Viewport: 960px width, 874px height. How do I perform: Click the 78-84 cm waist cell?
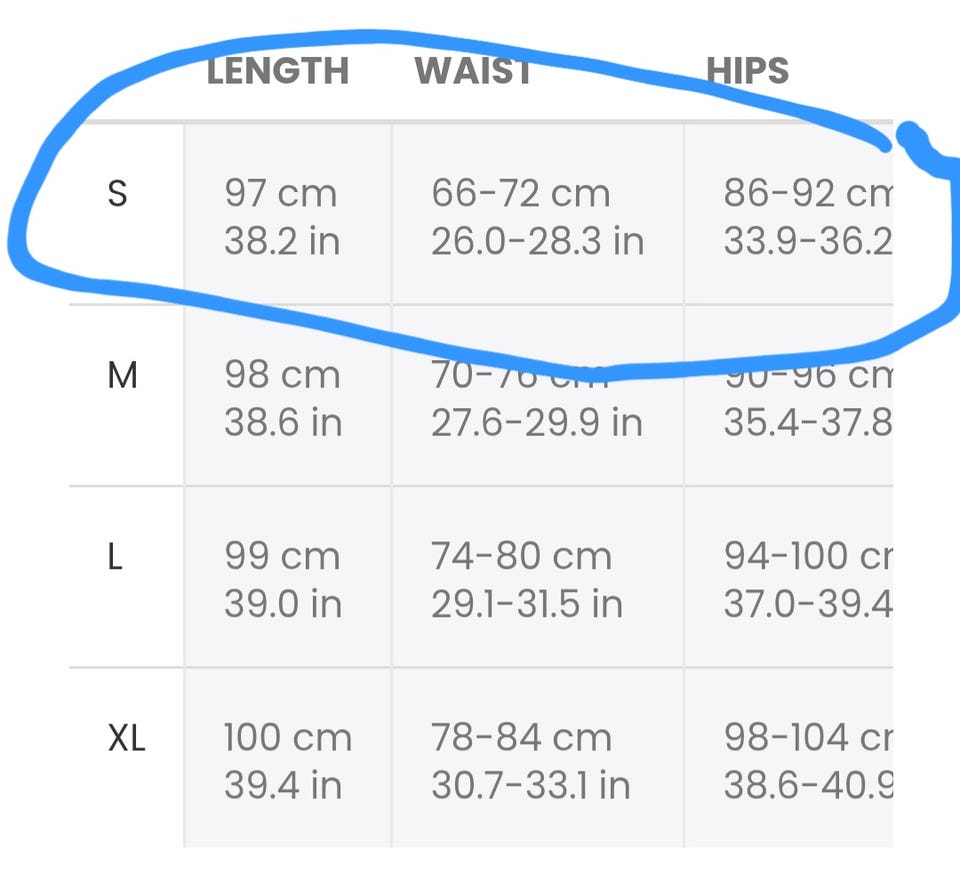pos(538,758)
